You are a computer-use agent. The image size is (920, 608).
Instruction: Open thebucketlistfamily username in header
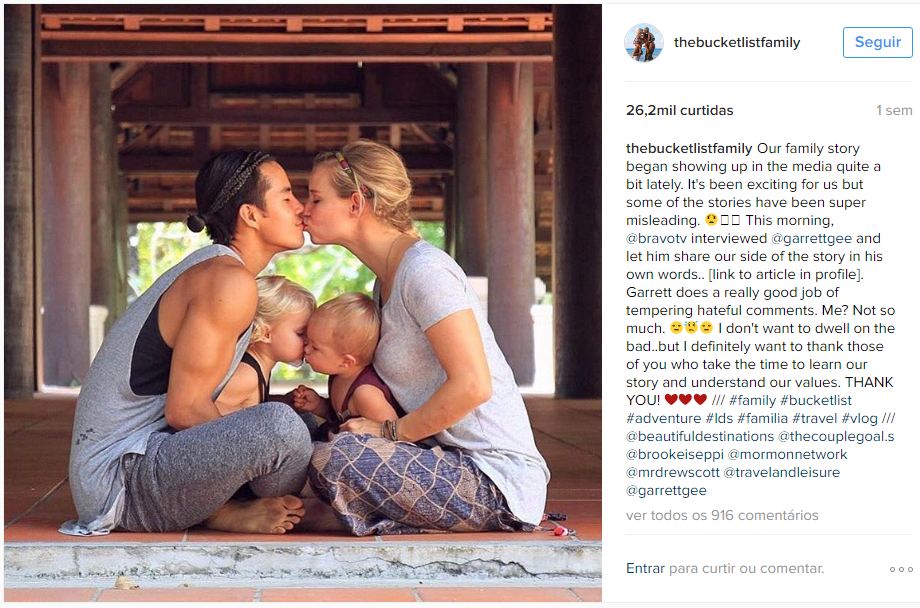point(737,42)
